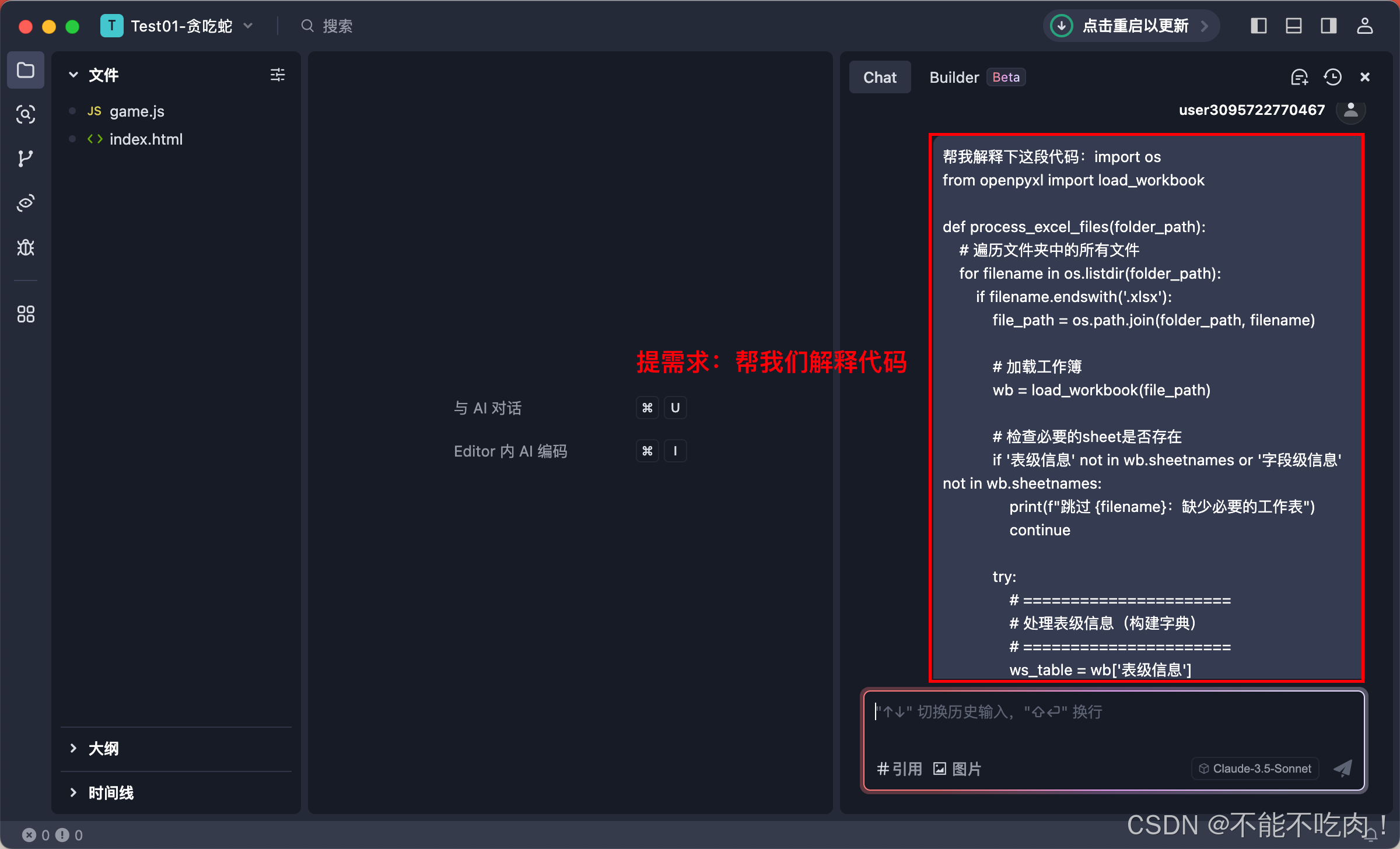
Task: Open the file explorer sidebar icon
Action: 26,71
